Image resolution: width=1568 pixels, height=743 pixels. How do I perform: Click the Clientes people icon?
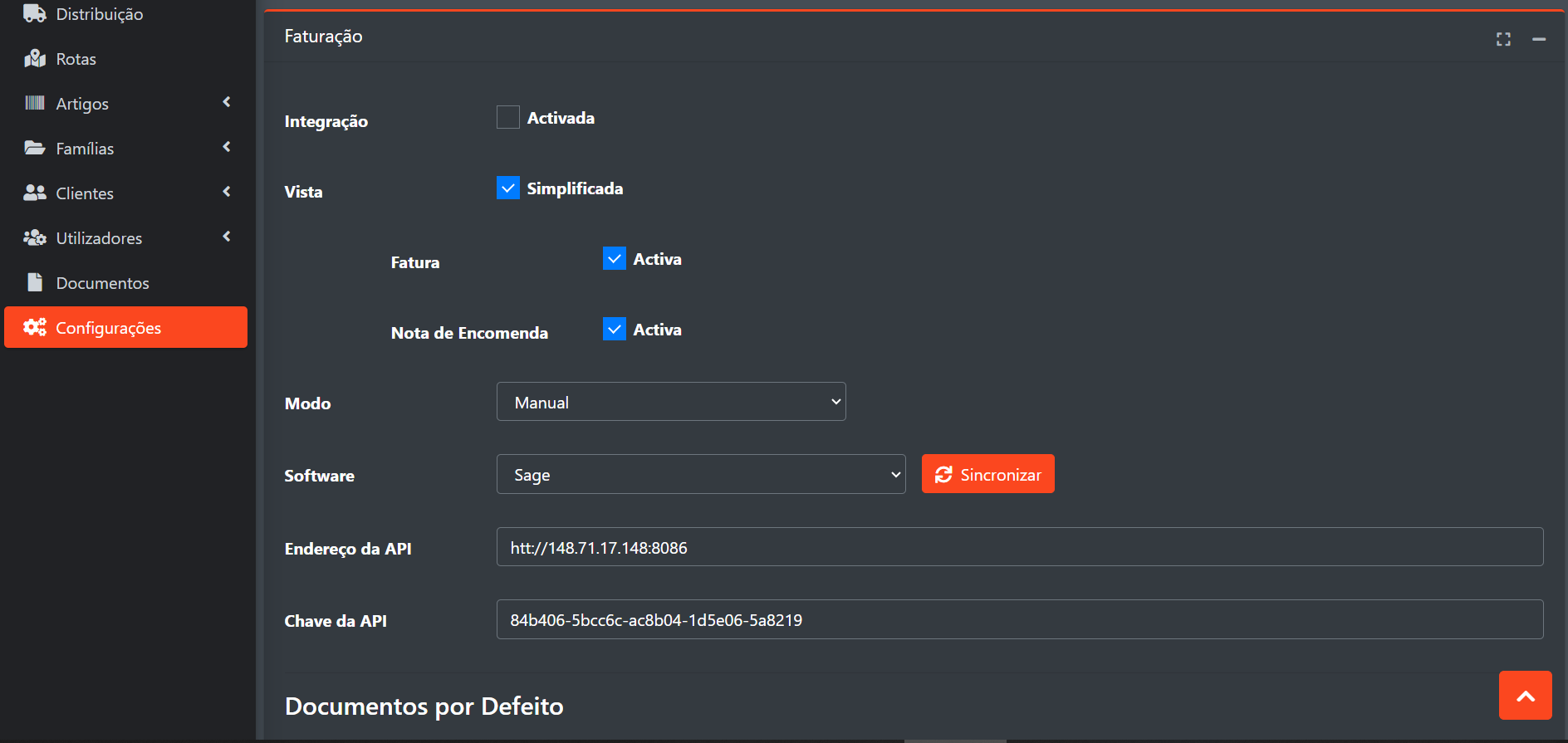pyautogui.click(x=35, y=193)
